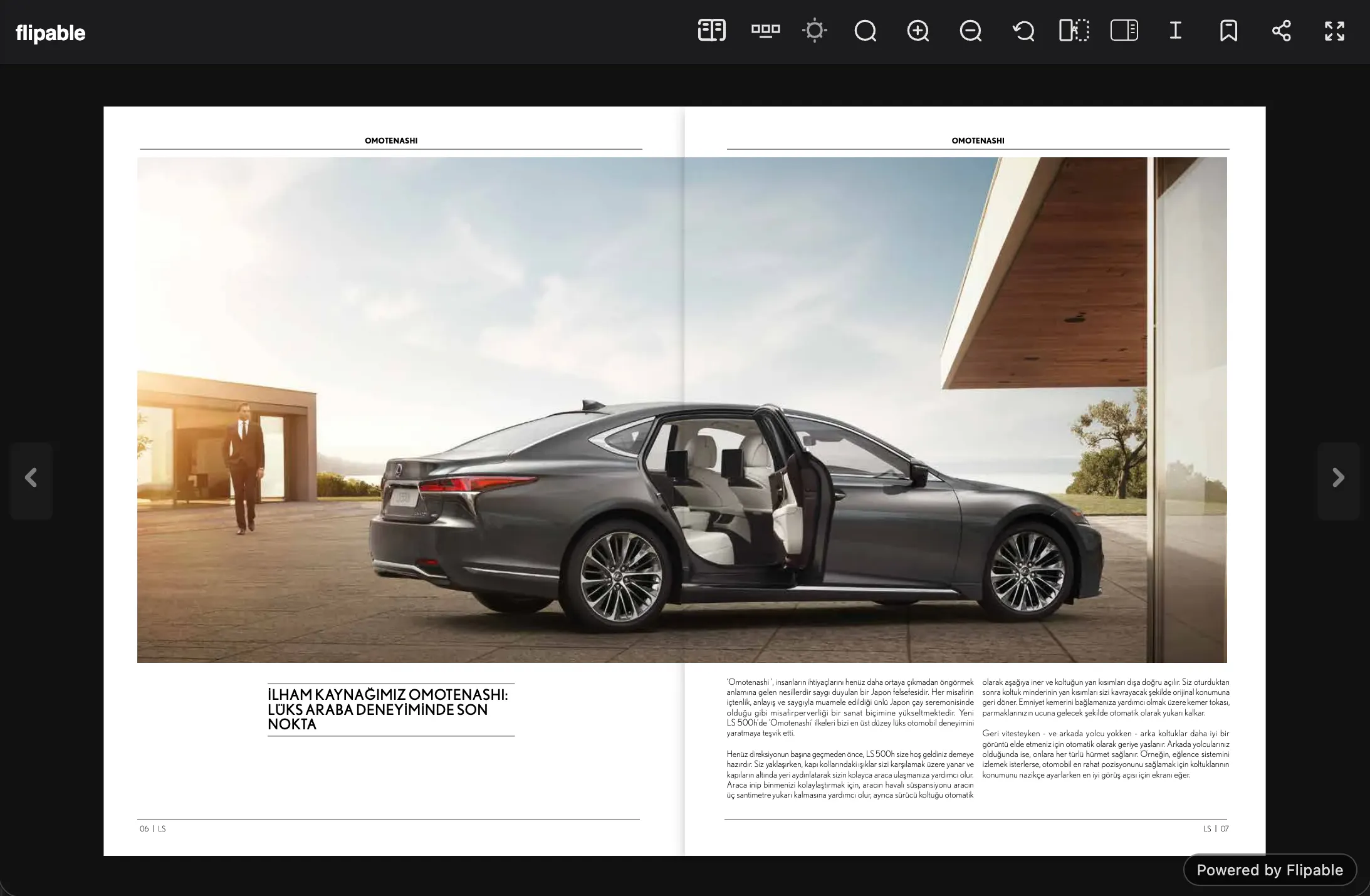Click left page OMOTENASHI header
This screenshot has width=1370, height=896.
(391, 140)
